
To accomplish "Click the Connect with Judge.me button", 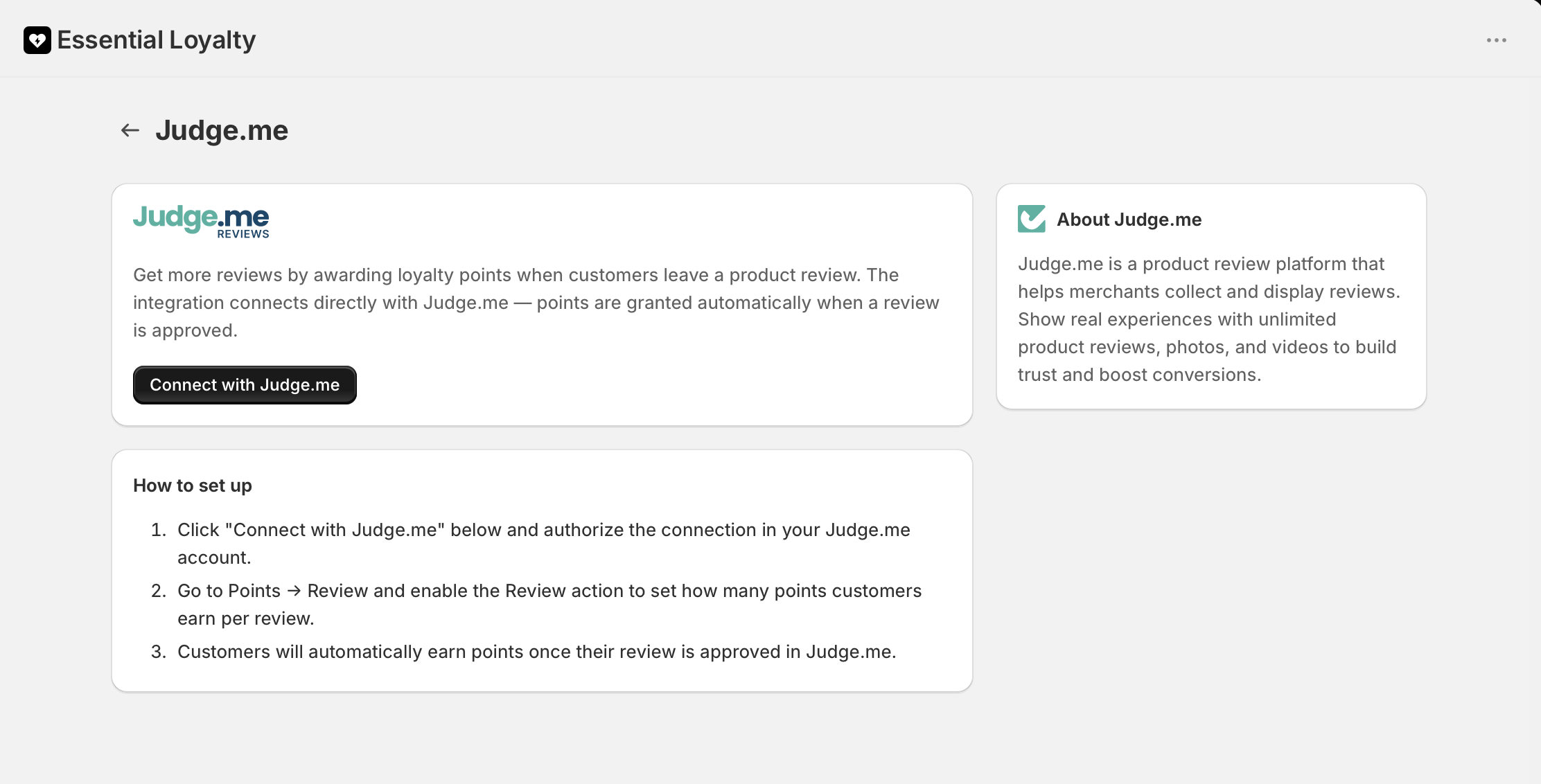I will 245,385.
